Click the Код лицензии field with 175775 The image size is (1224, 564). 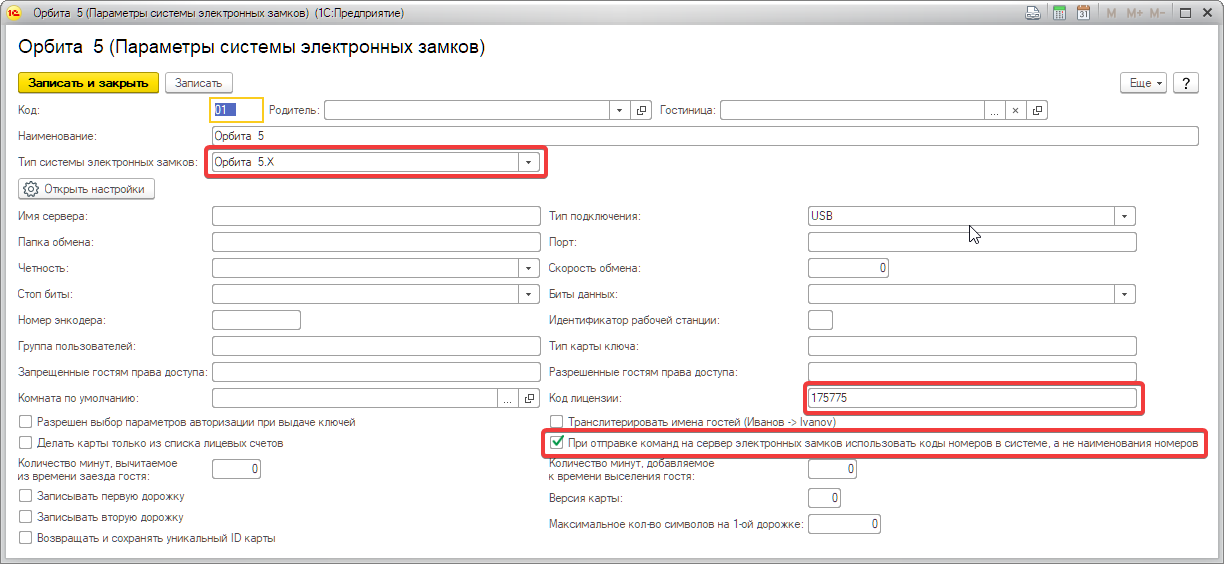pyautogui.click(x=972, y=399)
